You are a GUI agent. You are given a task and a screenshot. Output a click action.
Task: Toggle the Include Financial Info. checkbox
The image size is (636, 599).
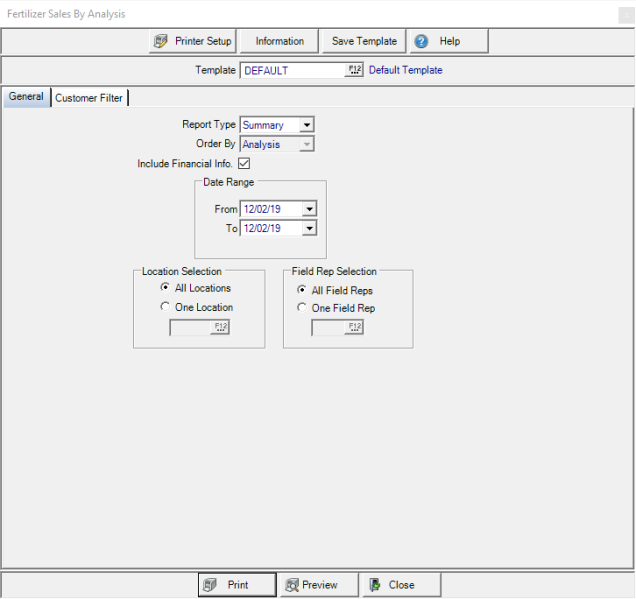(x=244, y=163)
